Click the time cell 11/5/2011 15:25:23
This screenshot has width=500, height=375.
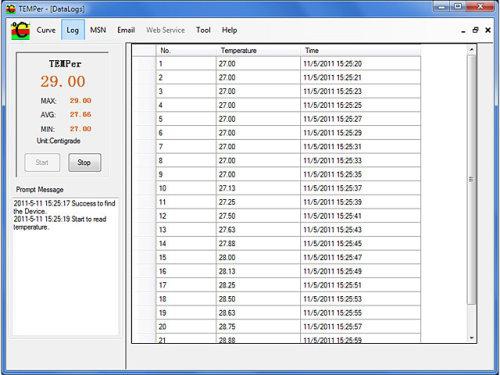[360, 91]
